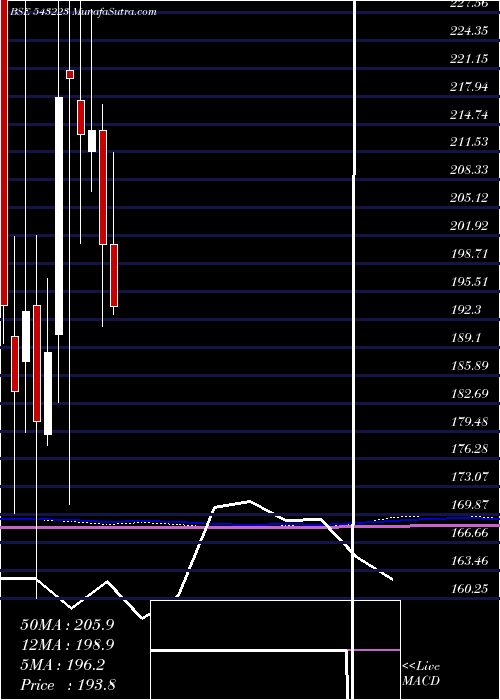Pick the 179.48 axis label

469,421
